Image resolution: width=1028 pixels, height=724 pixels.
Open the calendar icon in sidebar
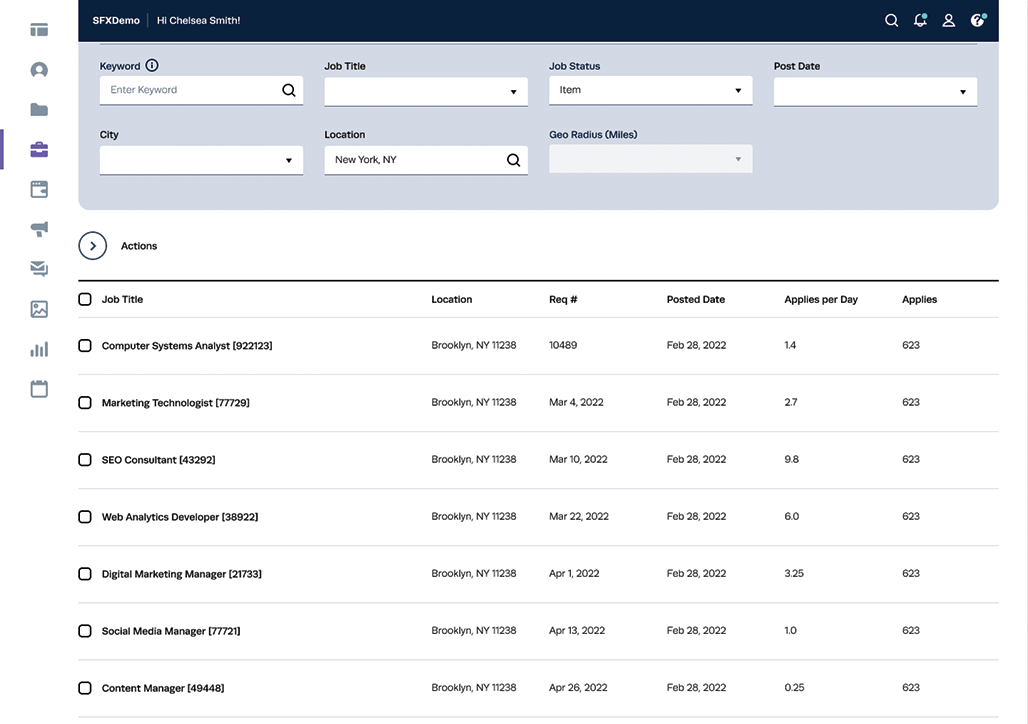click(x=39, y=389)
